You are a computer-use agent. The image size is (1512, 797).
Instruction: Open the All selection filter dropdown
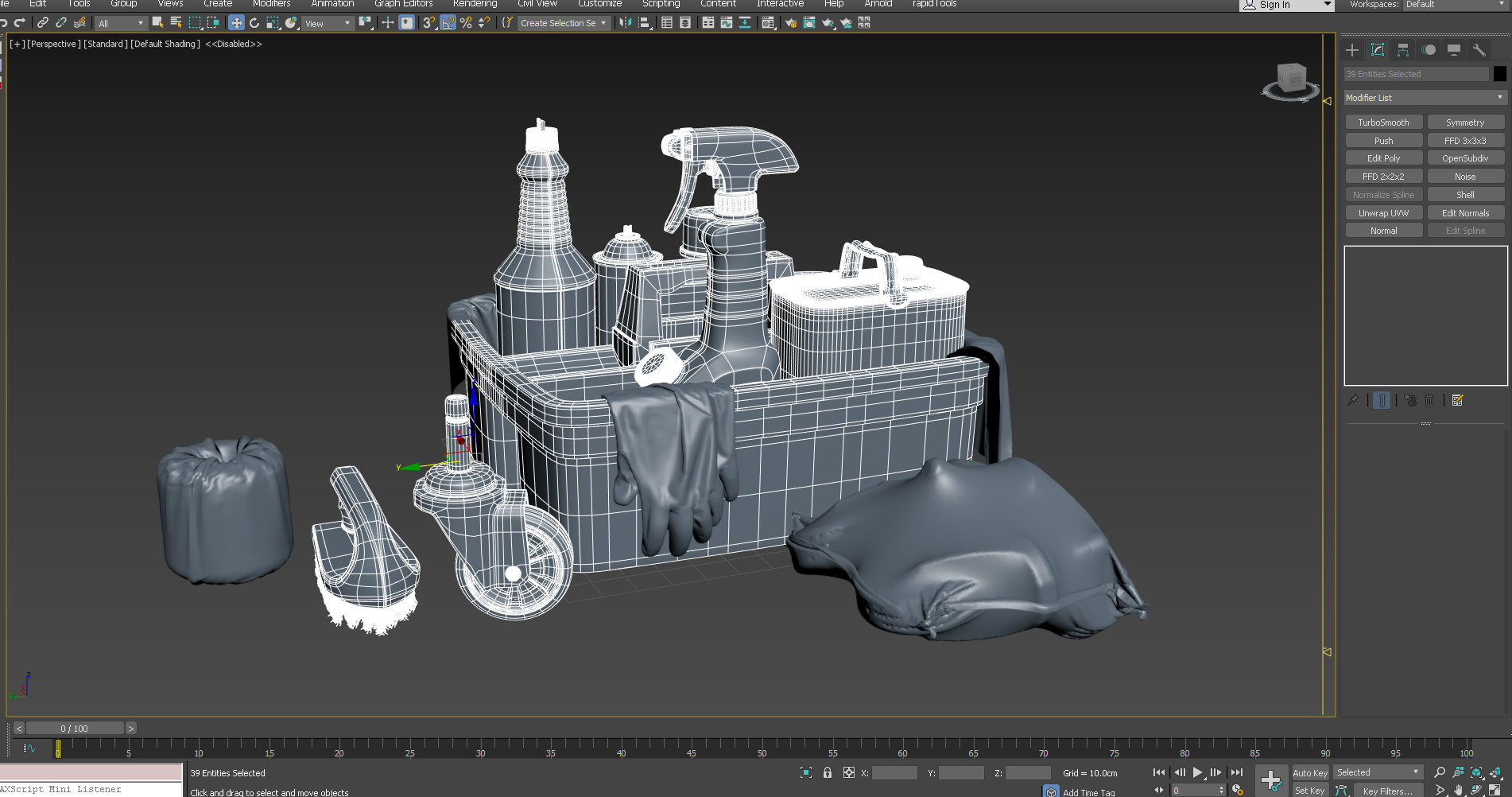tap(121, 24)
